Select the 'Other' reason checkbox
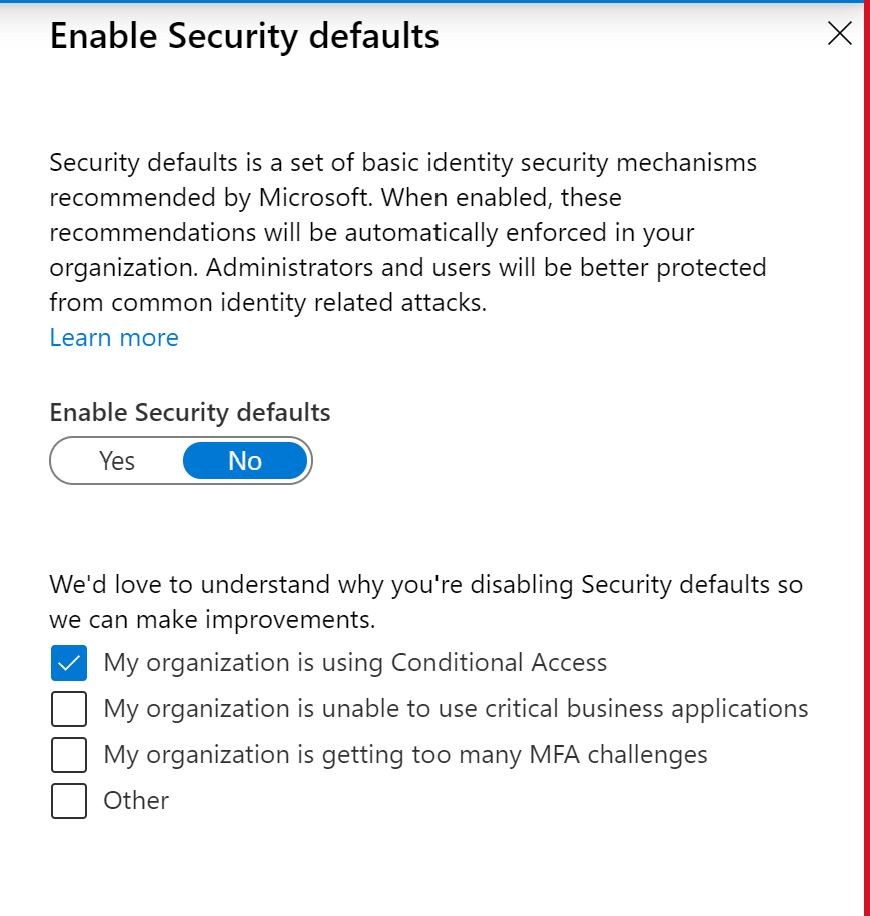Screen dimensions: 870x916 tap(67, 800)
